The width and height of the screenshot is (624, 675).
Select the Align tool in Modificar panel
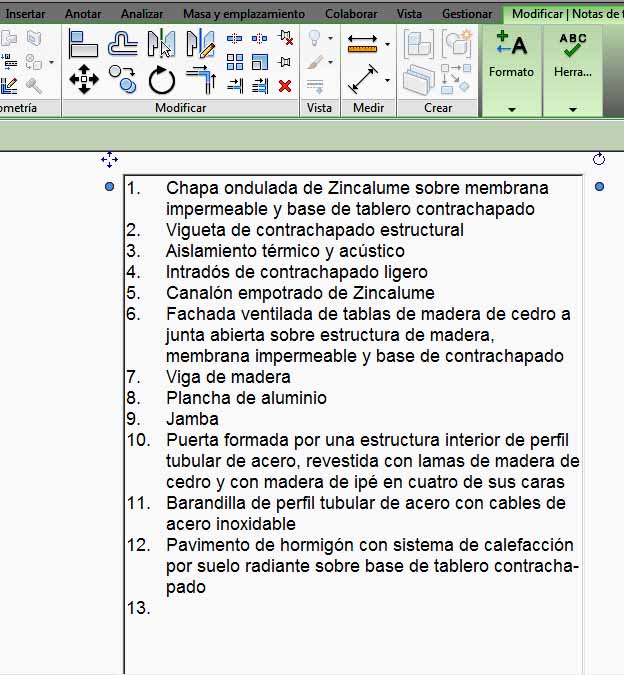[x=83, y=44]
